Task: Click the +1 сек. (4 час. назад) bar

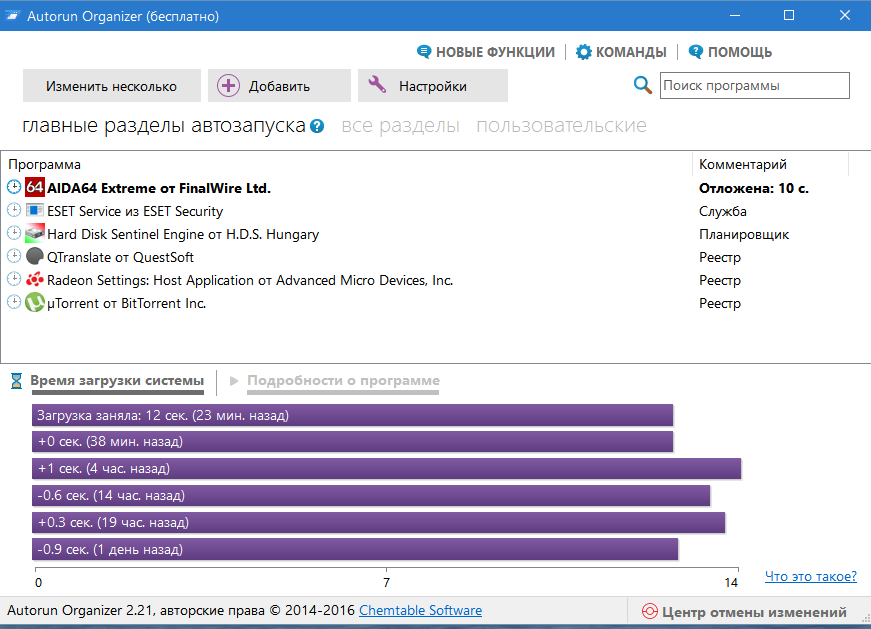Action: pos(387,468)
